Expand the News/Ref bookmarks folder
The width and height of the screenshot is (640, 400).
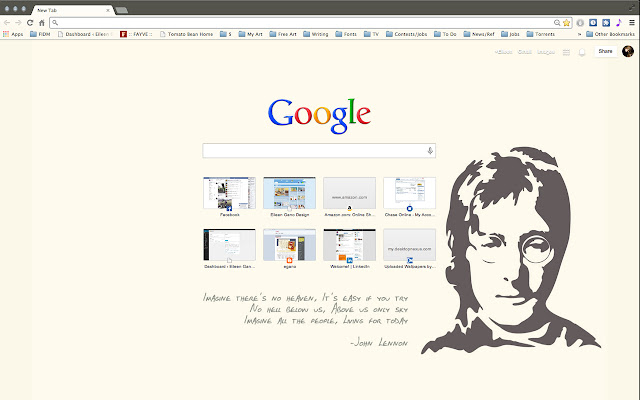point(479,34)
